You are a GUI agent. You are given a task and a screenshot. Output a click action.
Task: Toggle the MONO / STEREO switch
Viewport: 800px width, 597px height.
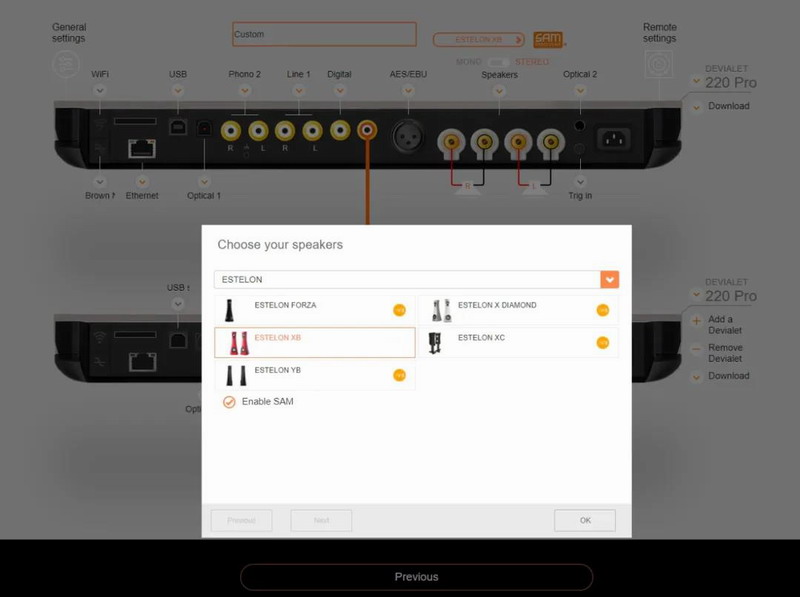coord(497,62)
